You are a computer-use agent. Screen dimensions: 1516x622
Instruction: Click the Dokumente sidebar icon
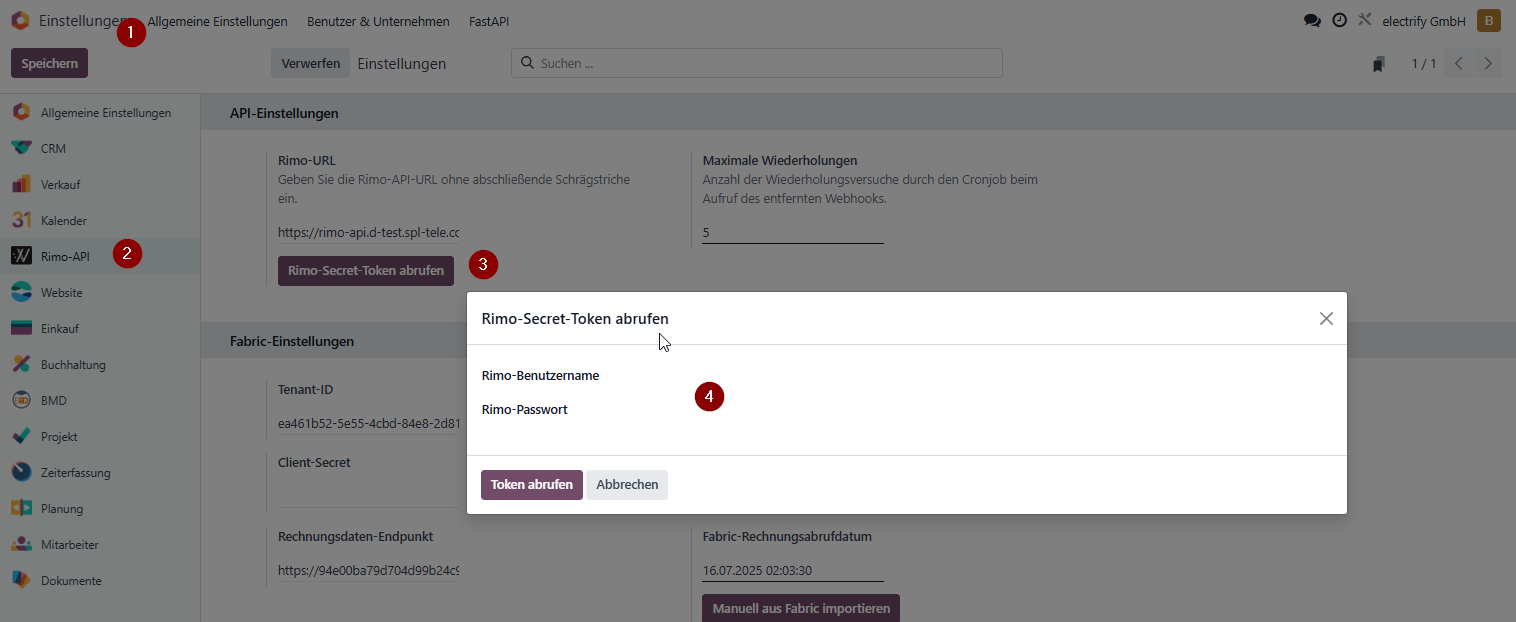tap(21, 580)
